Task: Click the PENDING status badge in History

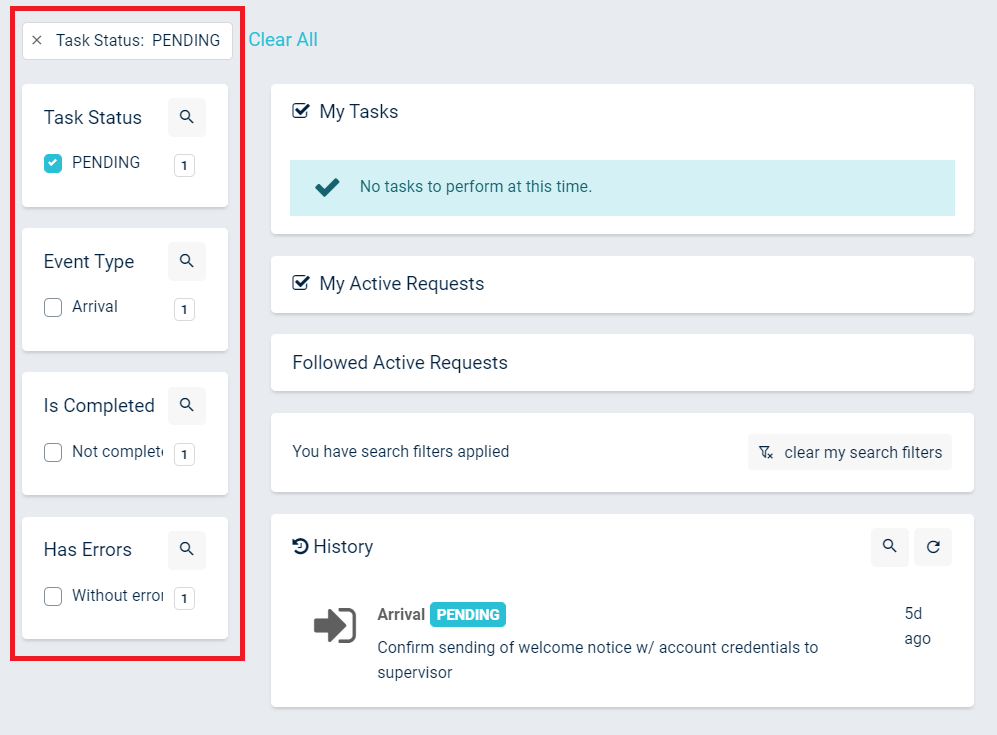Action: 467,615
